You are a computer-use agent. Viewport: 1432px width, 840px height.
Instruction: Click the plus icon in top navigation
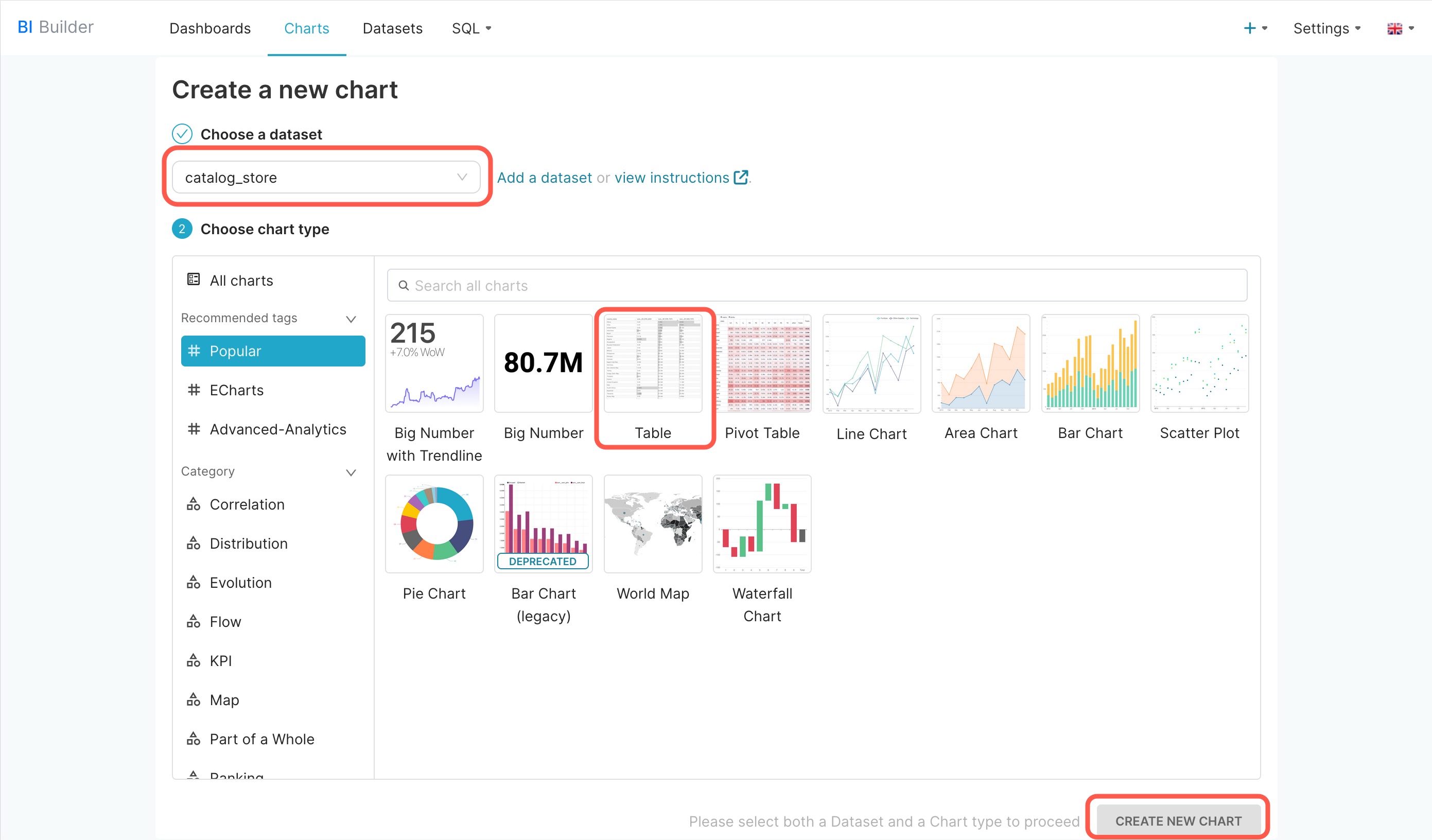point(1249,28)
